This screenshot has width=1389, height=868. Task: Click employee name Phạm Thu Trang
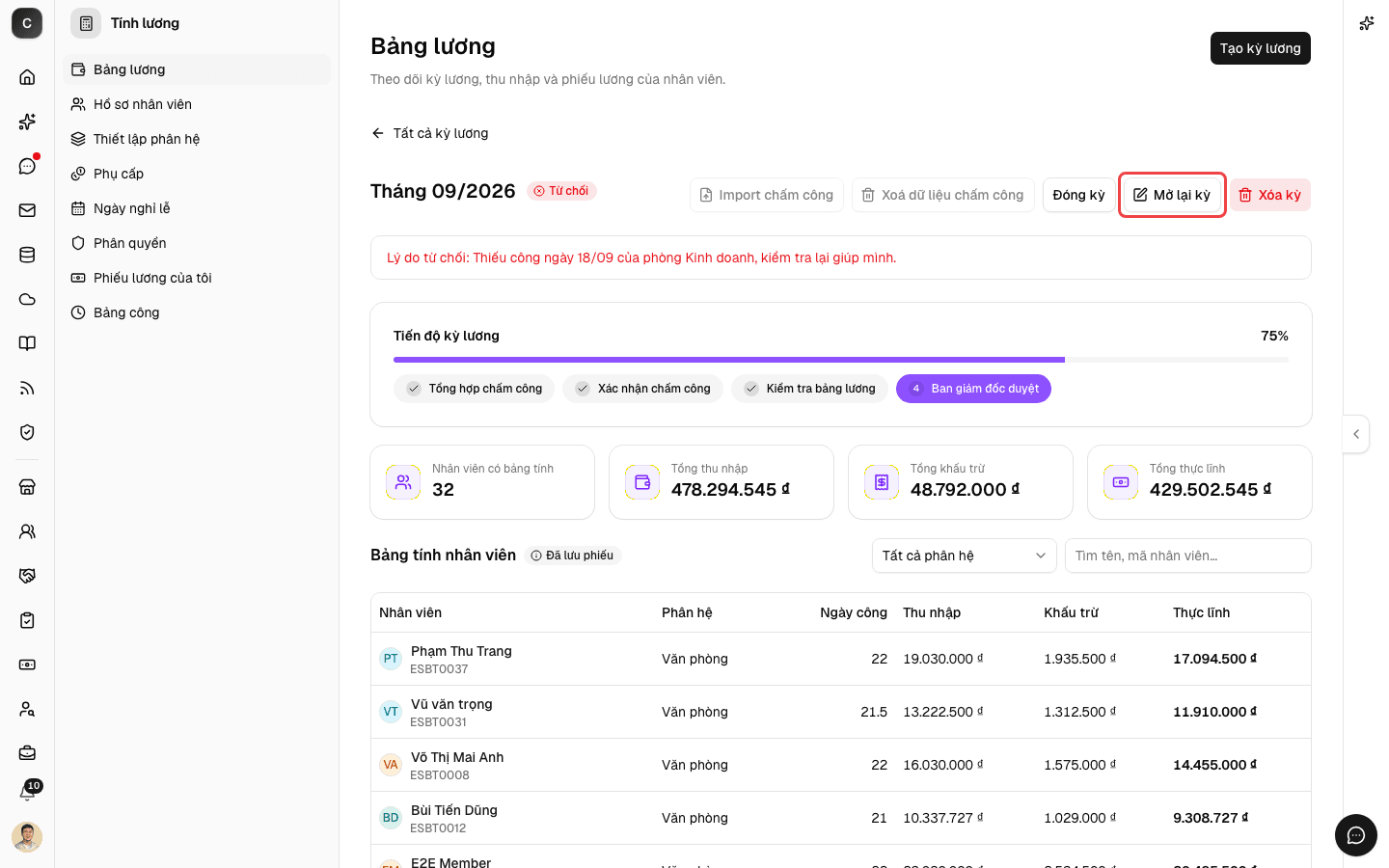tap(461, 651)
